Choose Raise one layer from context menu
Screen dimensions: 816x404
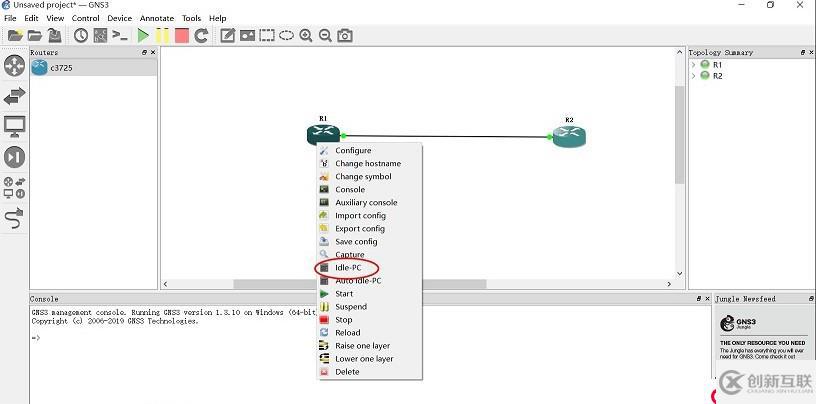[369, 346]
